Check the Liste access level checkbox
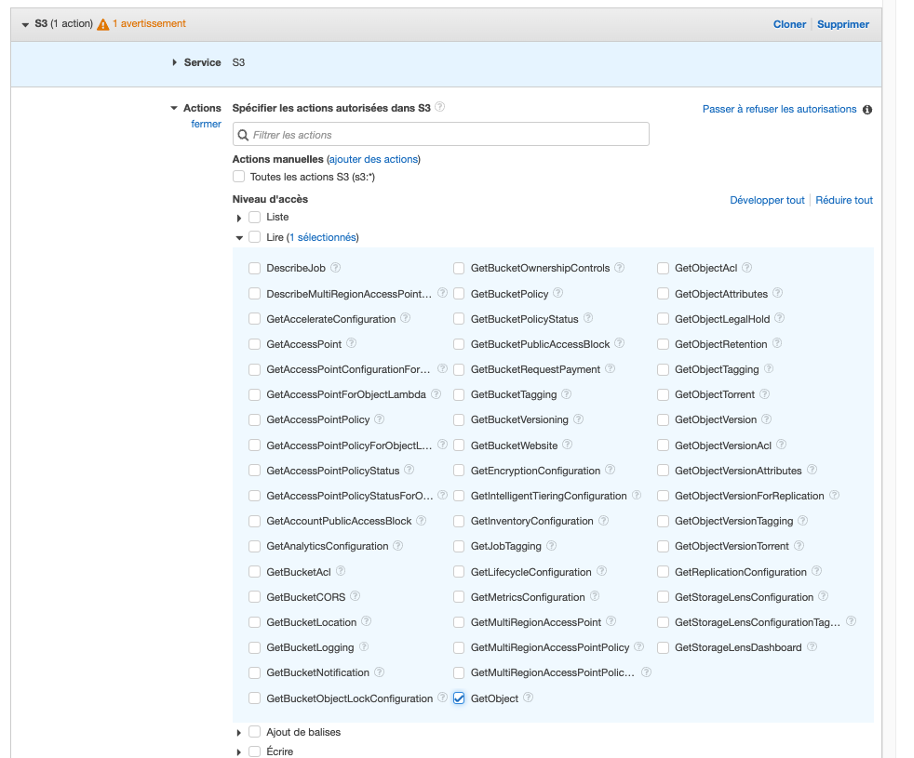Screen dimensions: 914x758 [x=254, y=217]
